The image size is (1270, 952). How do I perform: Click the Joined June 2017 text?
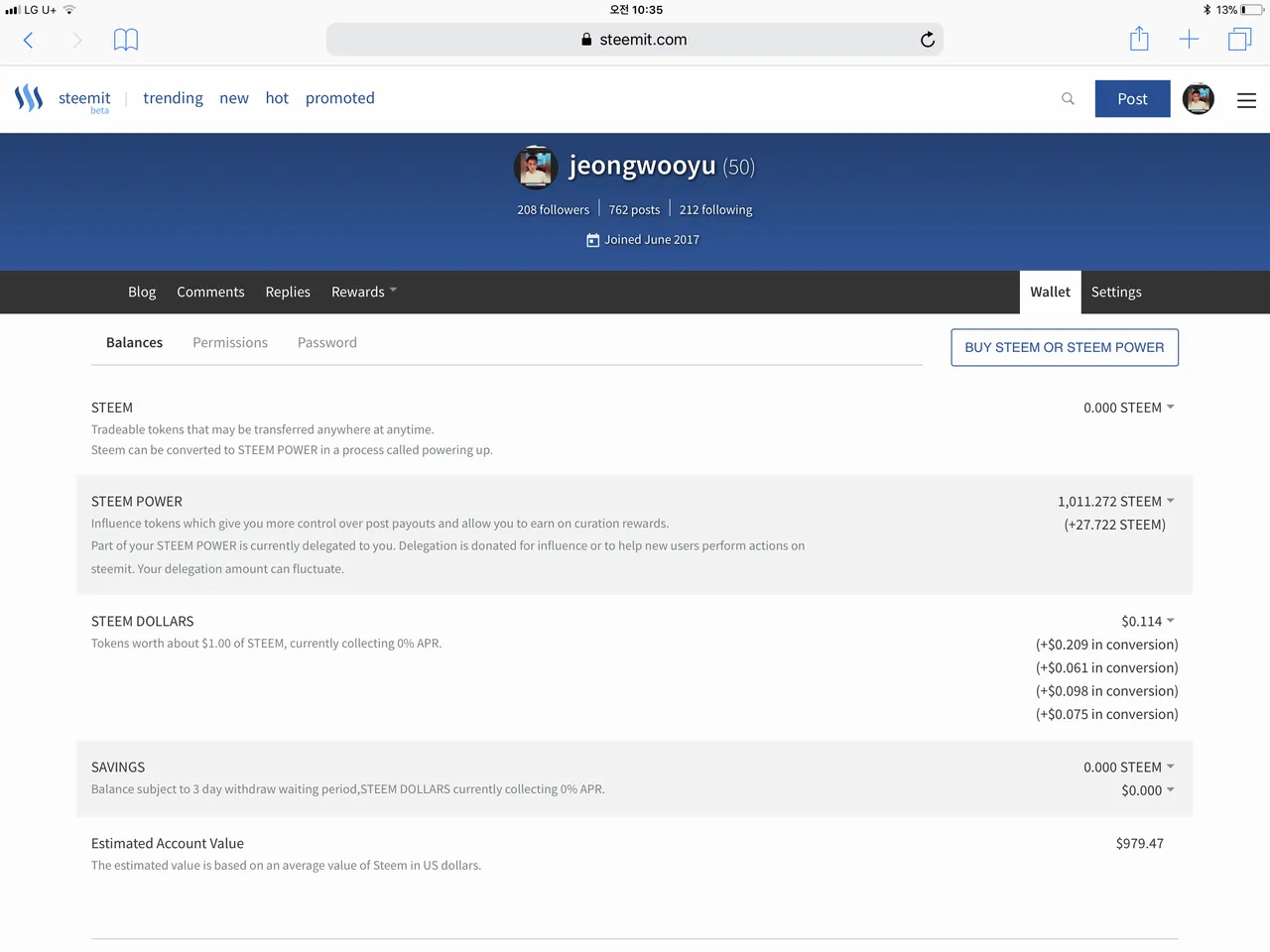pos(652,240)
